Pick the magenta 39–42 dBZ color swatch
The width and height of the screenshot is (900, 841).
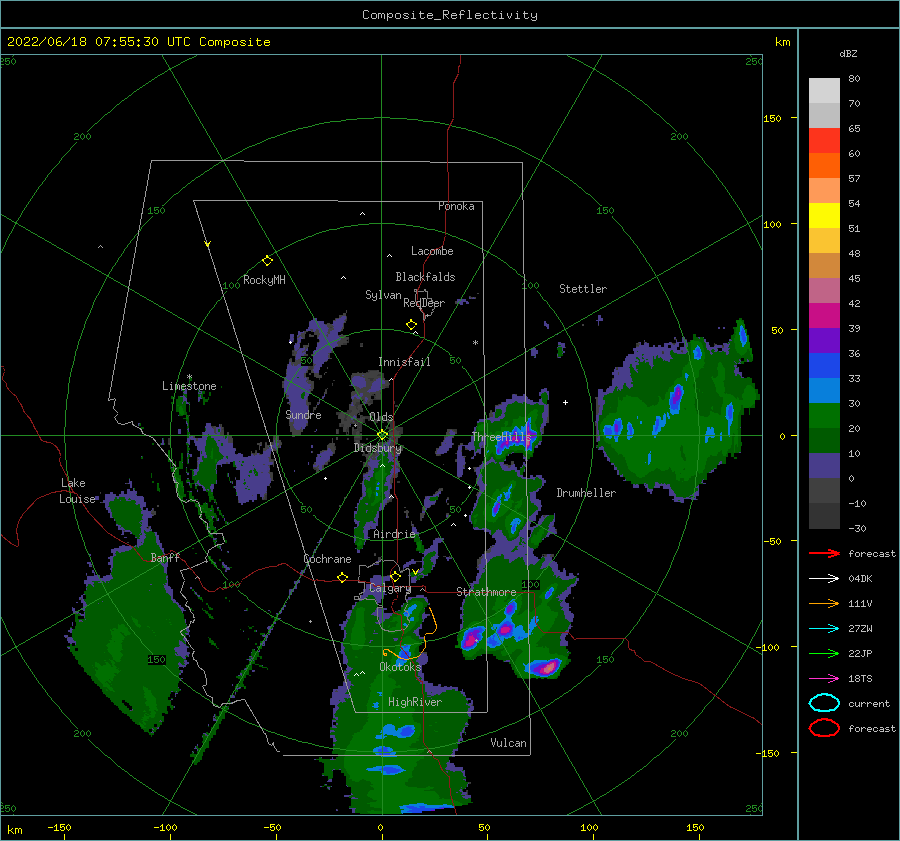(x=824, y=316)
